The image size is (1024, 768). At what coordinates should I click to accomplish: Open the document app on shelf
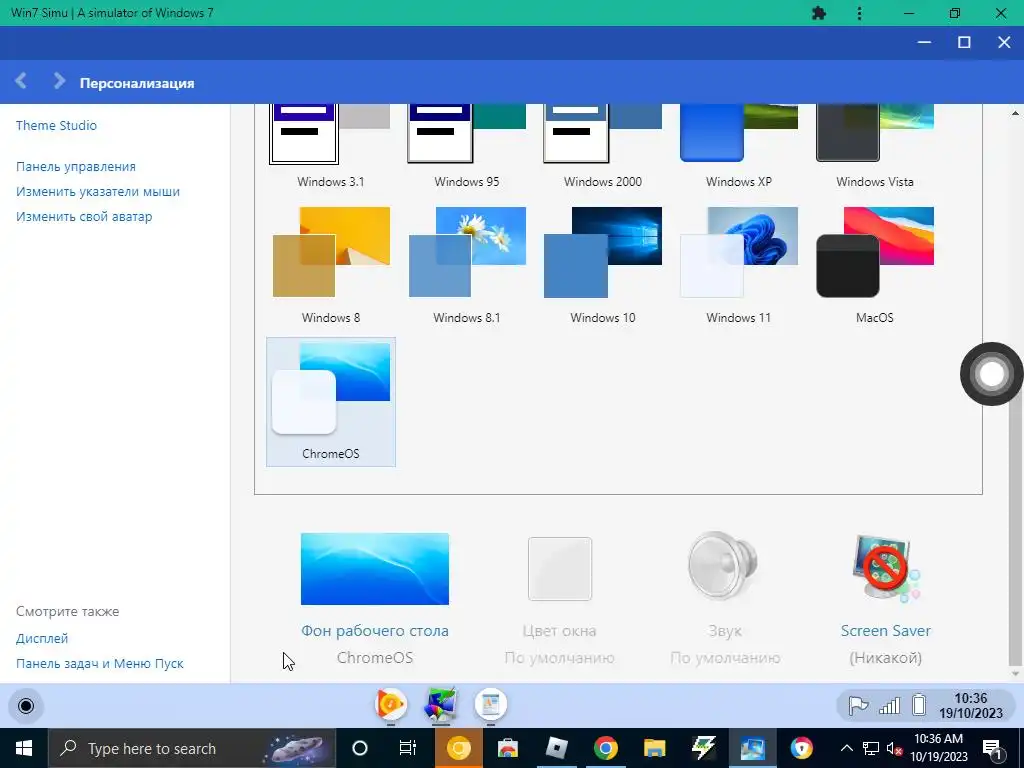(x=490, y=705)
